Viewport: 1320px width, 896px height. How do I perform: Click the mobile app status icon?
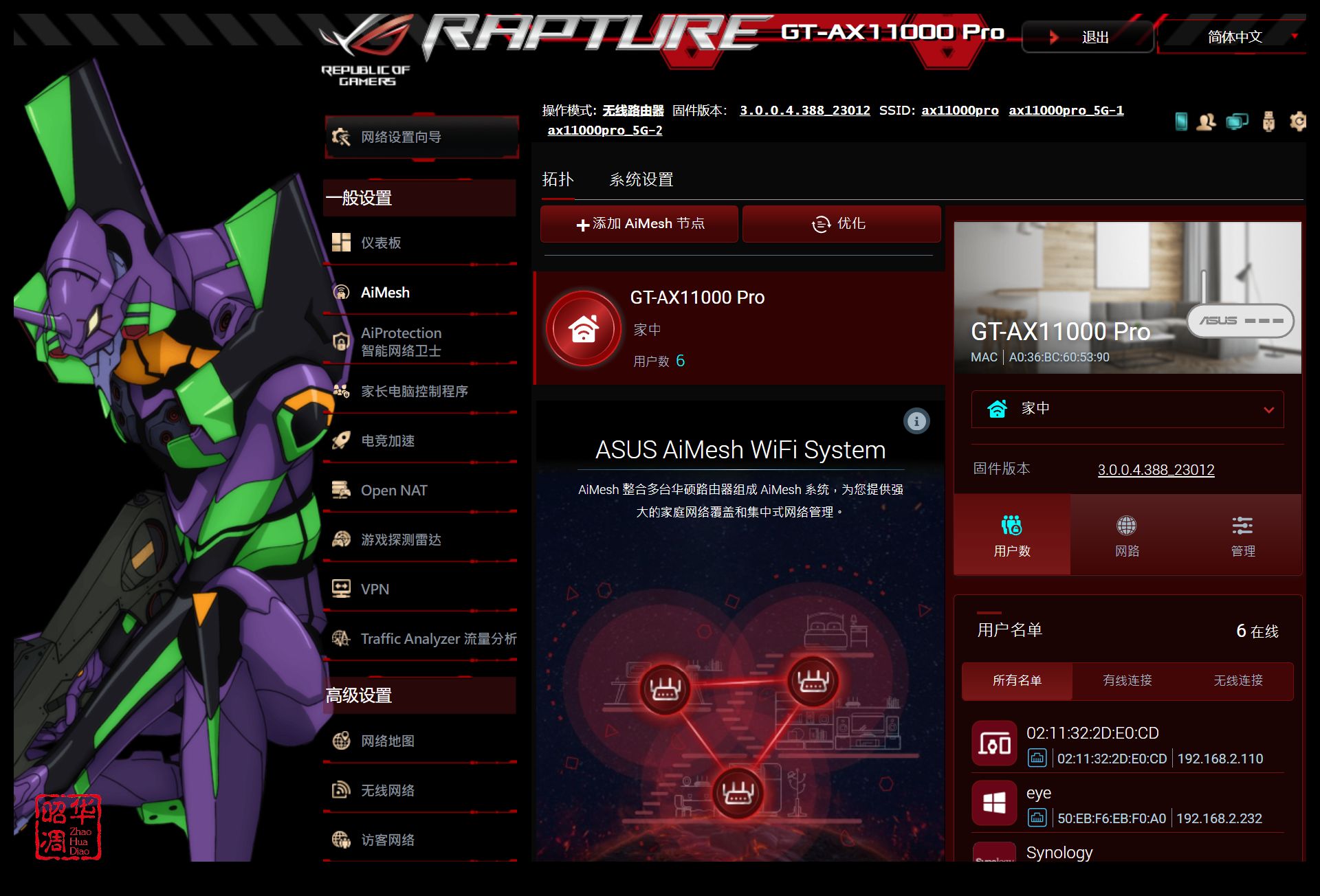1181,122
